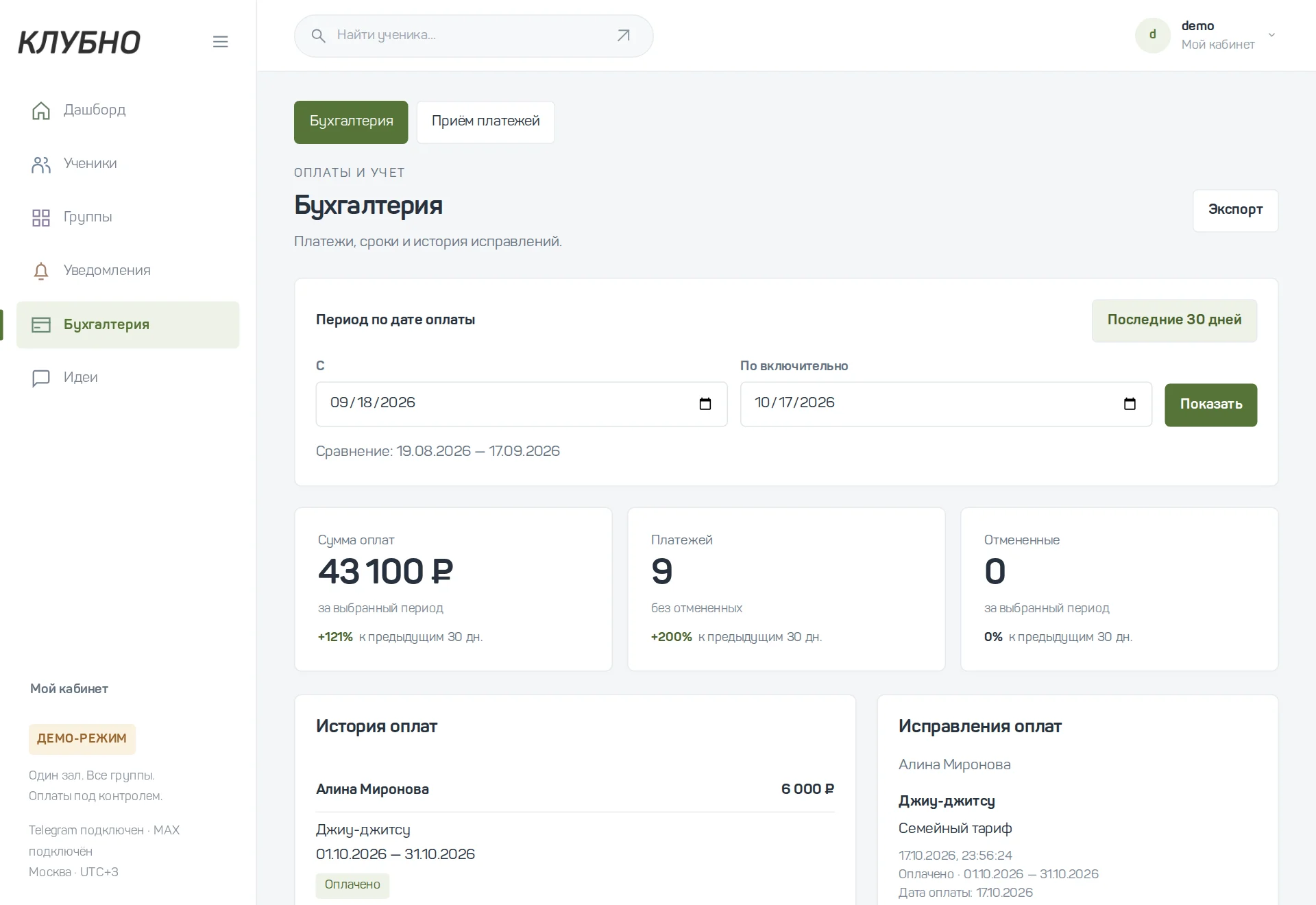The height and width of the screenshot is (905, 1316).
Task: Click the Отмененные count 0
Action: pyautogui.click(x=995, y=572)
